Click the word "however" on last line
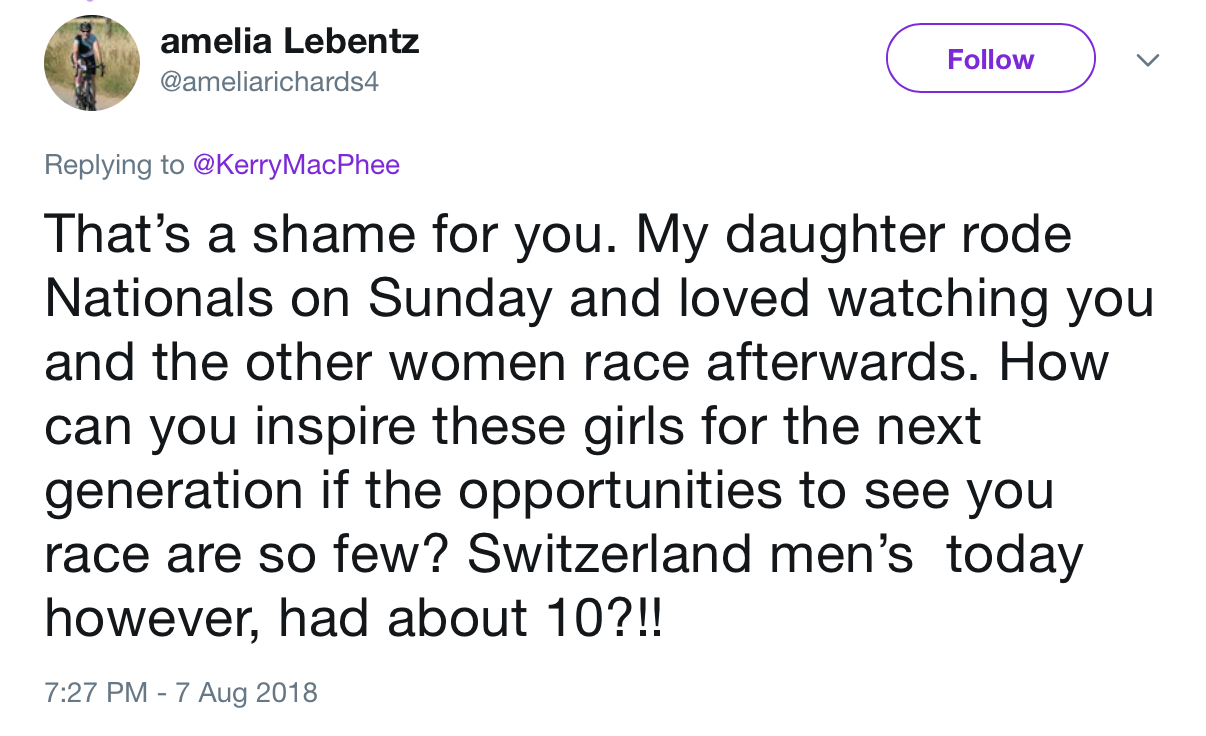This screenshot has width=1206, height=736. click(x=151, y=619)
